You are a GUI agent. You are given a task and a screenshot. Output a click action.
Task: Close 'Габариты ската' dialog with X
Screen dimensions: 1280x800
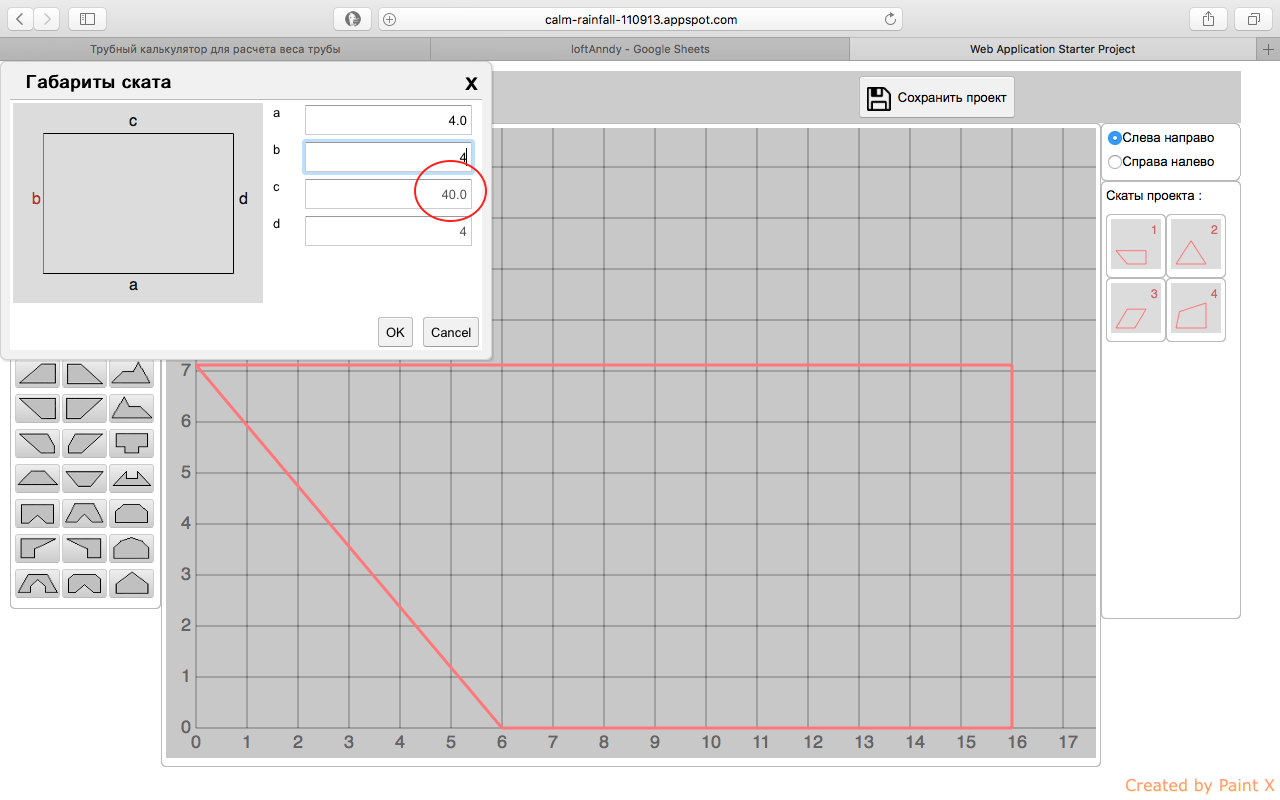(x=471, y=84)
